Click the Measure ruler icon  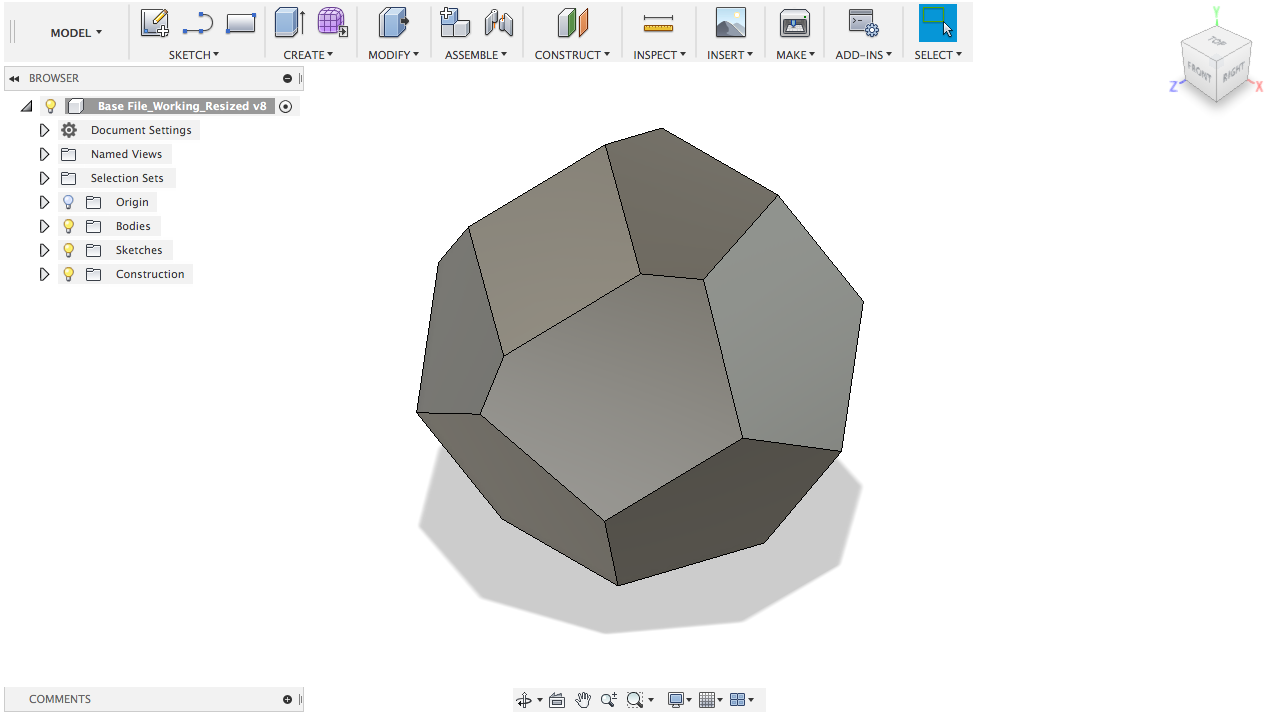point(658,23)
